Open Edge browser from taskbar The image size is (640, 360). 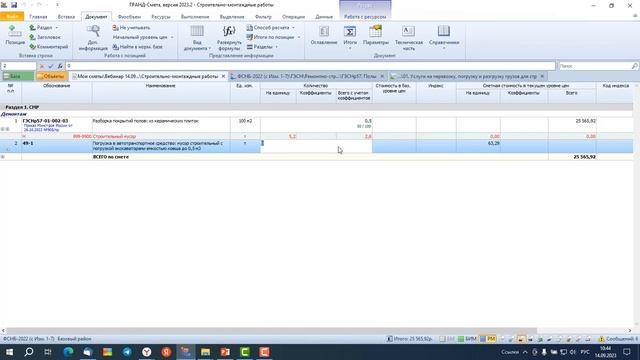click(x=68, y=352)
